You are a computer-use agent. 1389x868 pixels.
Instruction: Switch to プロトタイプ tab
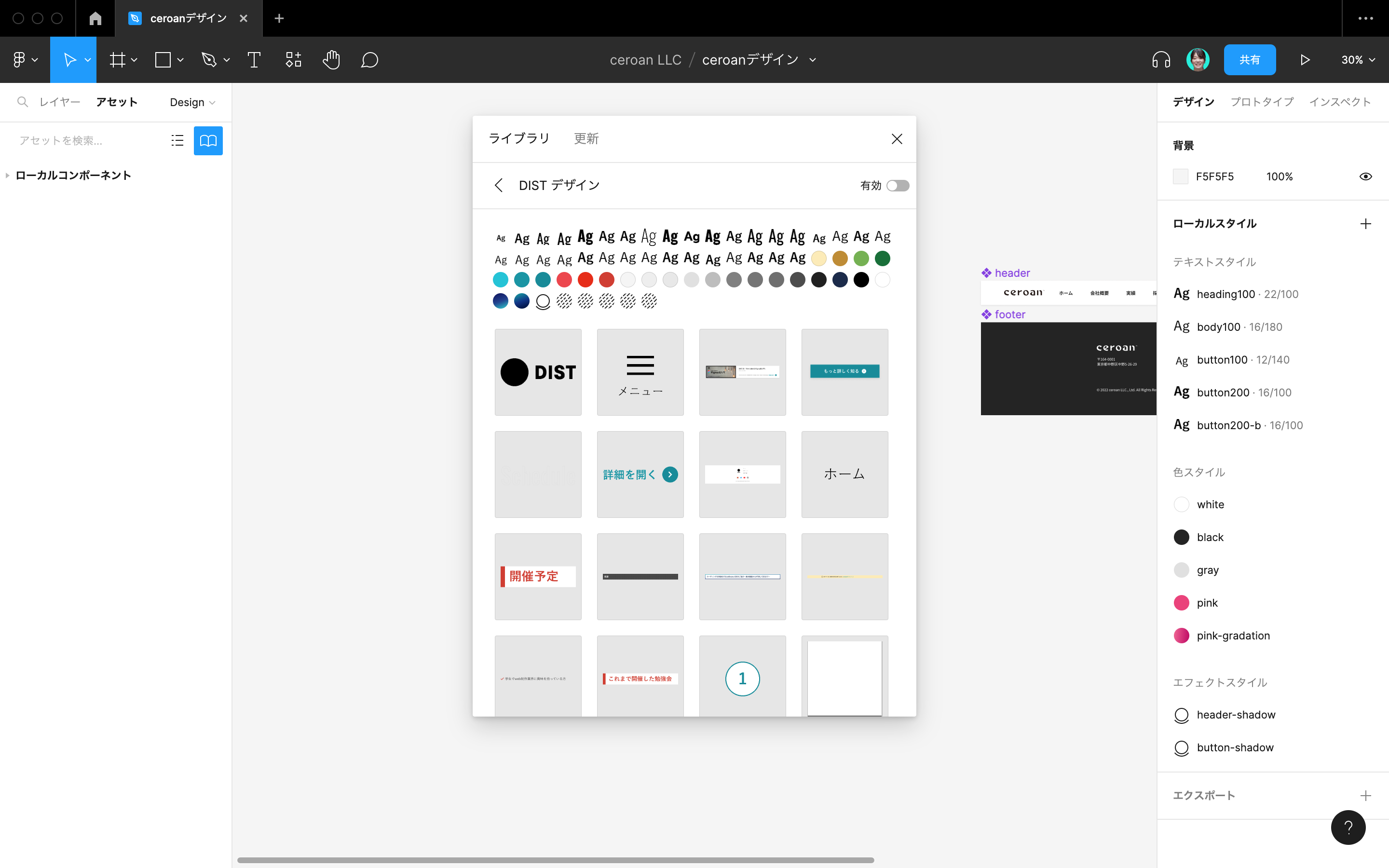(1262, 101)
